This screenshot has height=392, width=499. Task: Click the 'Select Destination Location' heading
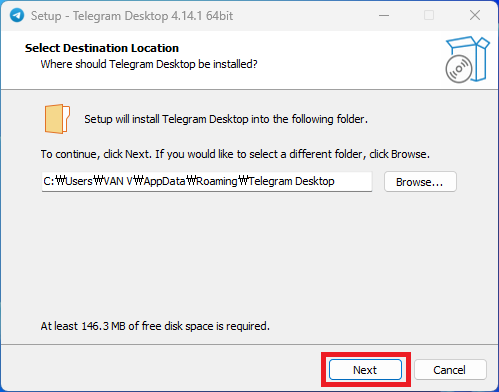(102, 48)
